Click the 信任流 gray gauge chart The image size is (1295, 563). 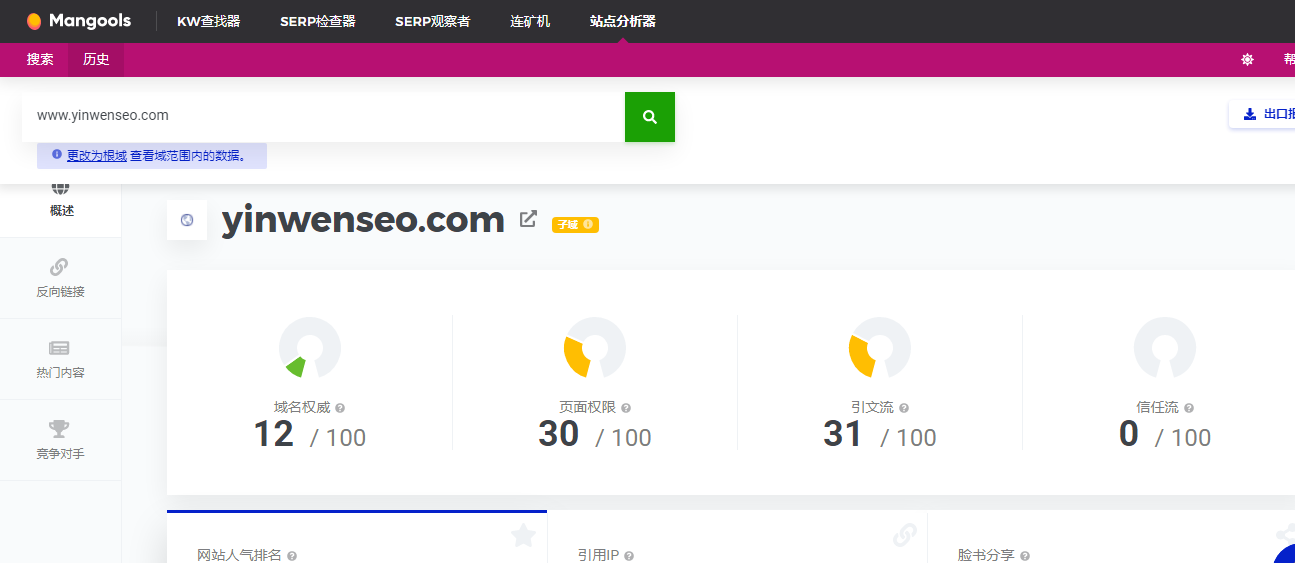coord(1165,348)
